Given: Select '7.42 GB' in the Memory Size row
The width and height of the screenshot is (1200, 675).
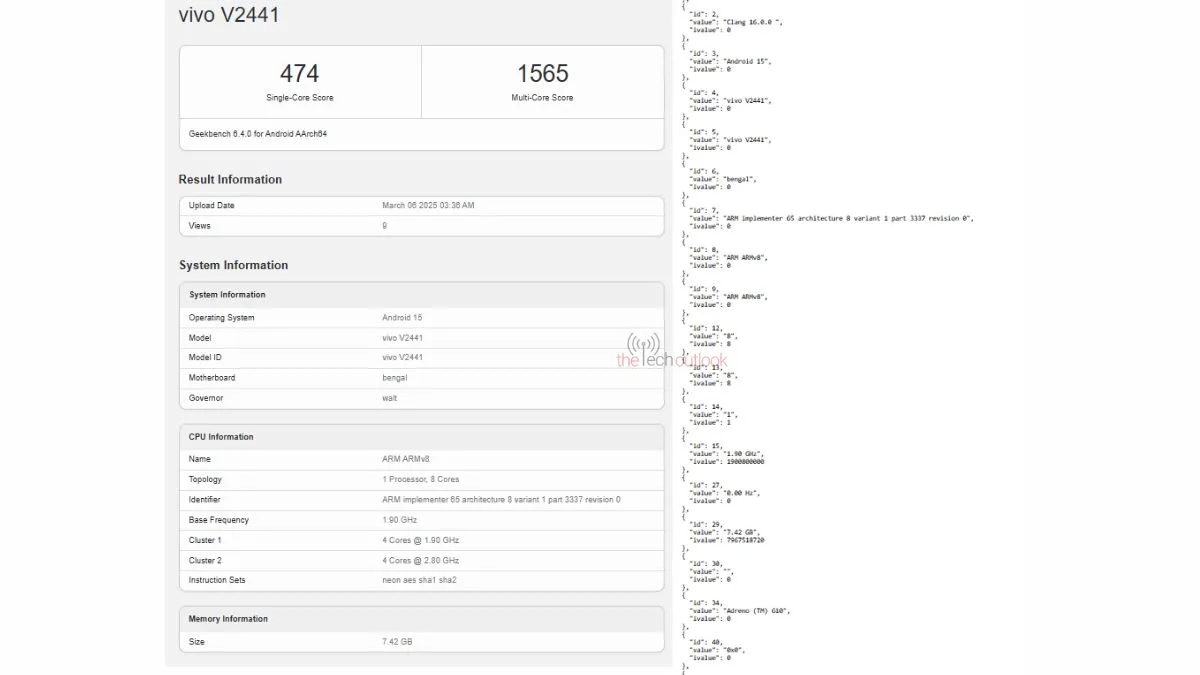Looking at the screenshot, I should 397,642.
